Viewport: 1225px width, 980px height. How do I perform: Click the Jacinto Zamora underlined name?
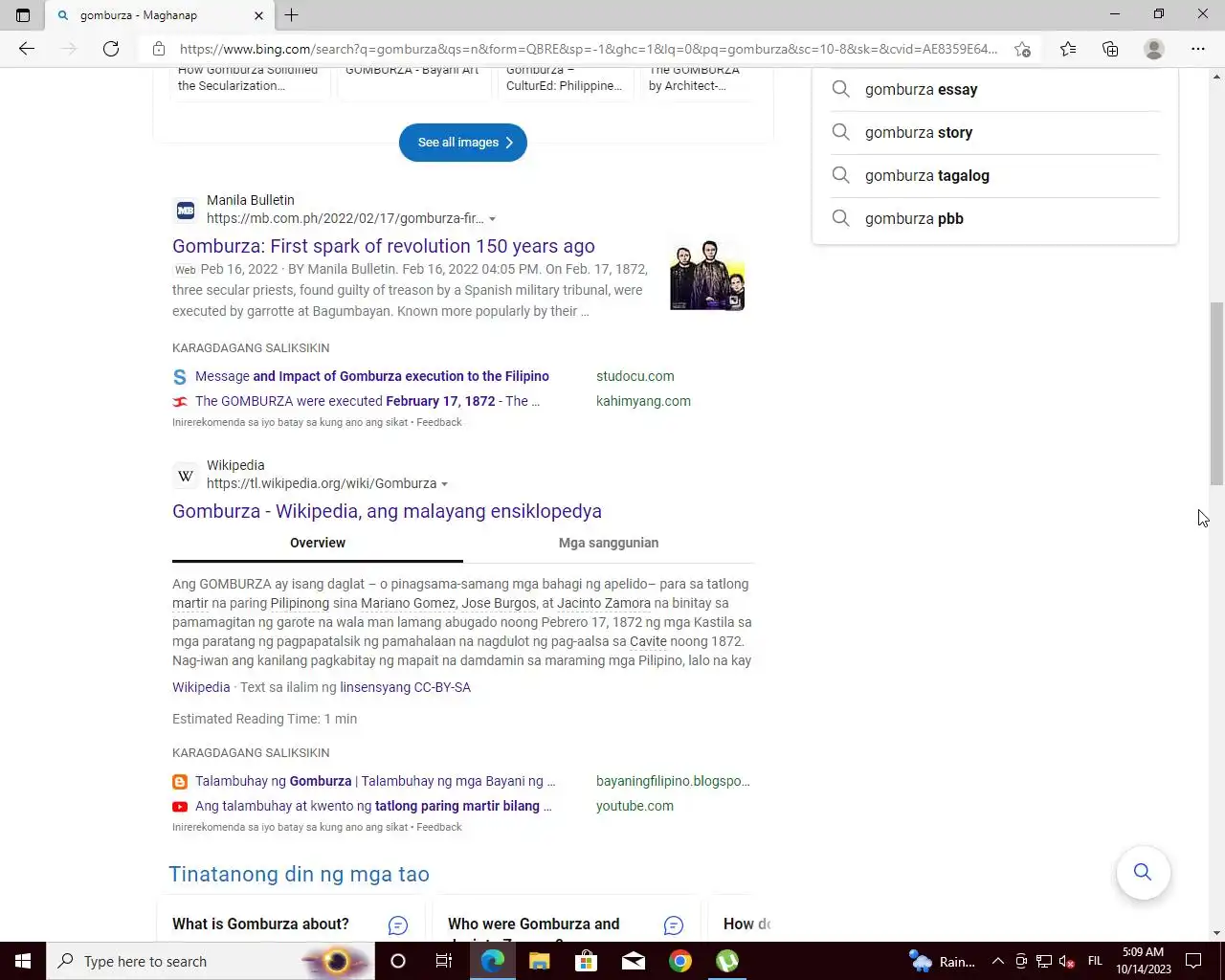(x=604, y=603)
